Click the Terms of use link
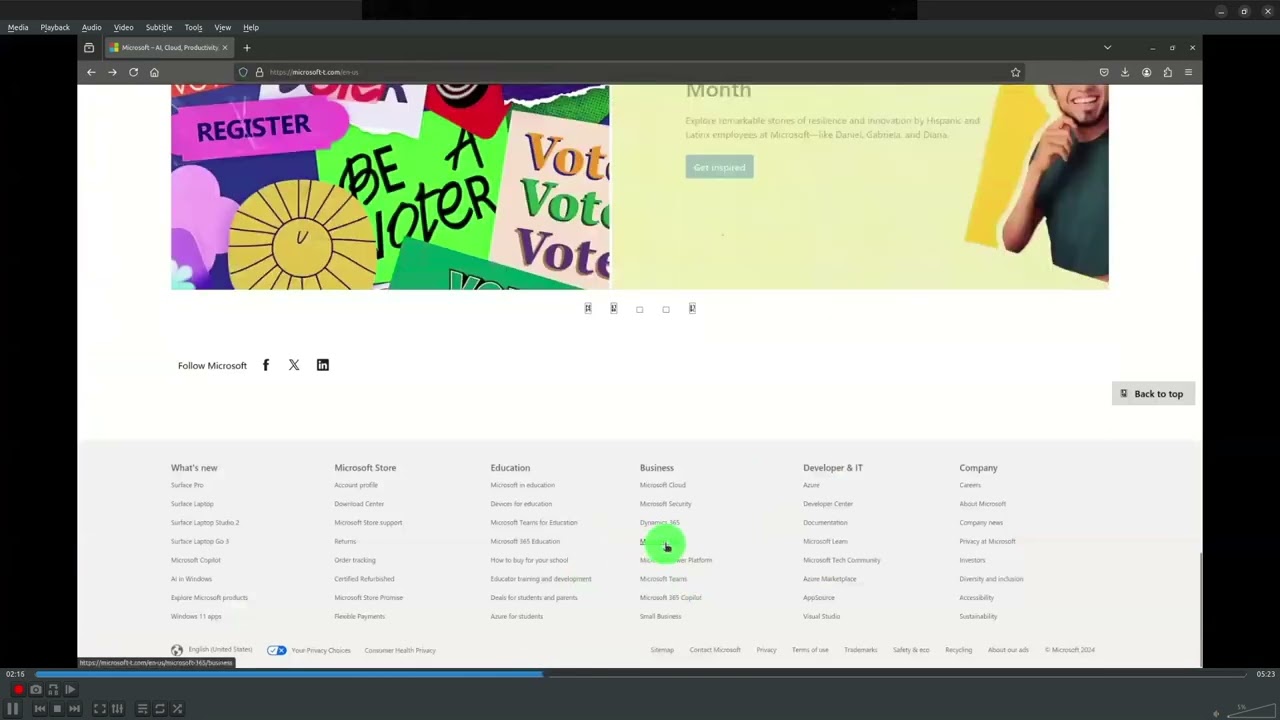This screenshot has width=1280, height=720. tap(810, 650)
